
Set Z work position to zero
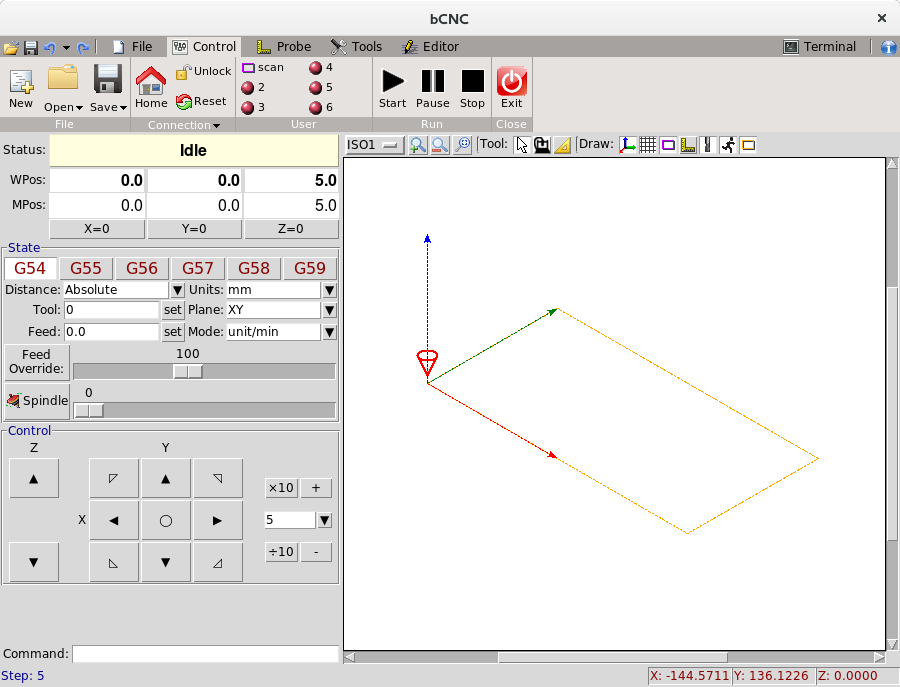pyautogui.click(x=291, y=229)
